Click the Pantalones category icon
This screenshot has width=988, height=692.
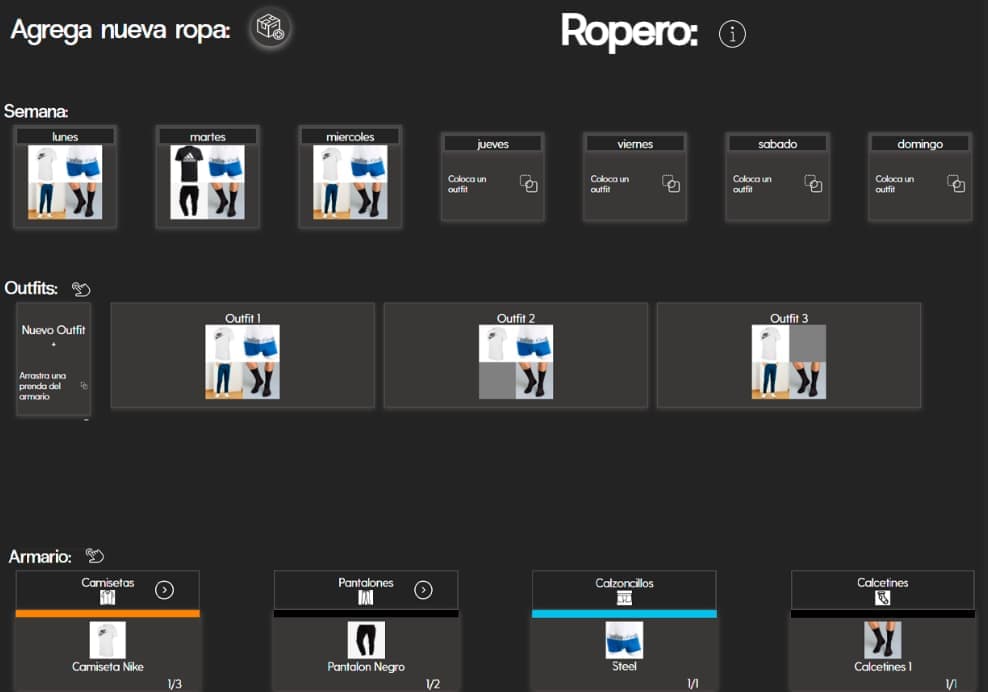click(x=366, y=598)
